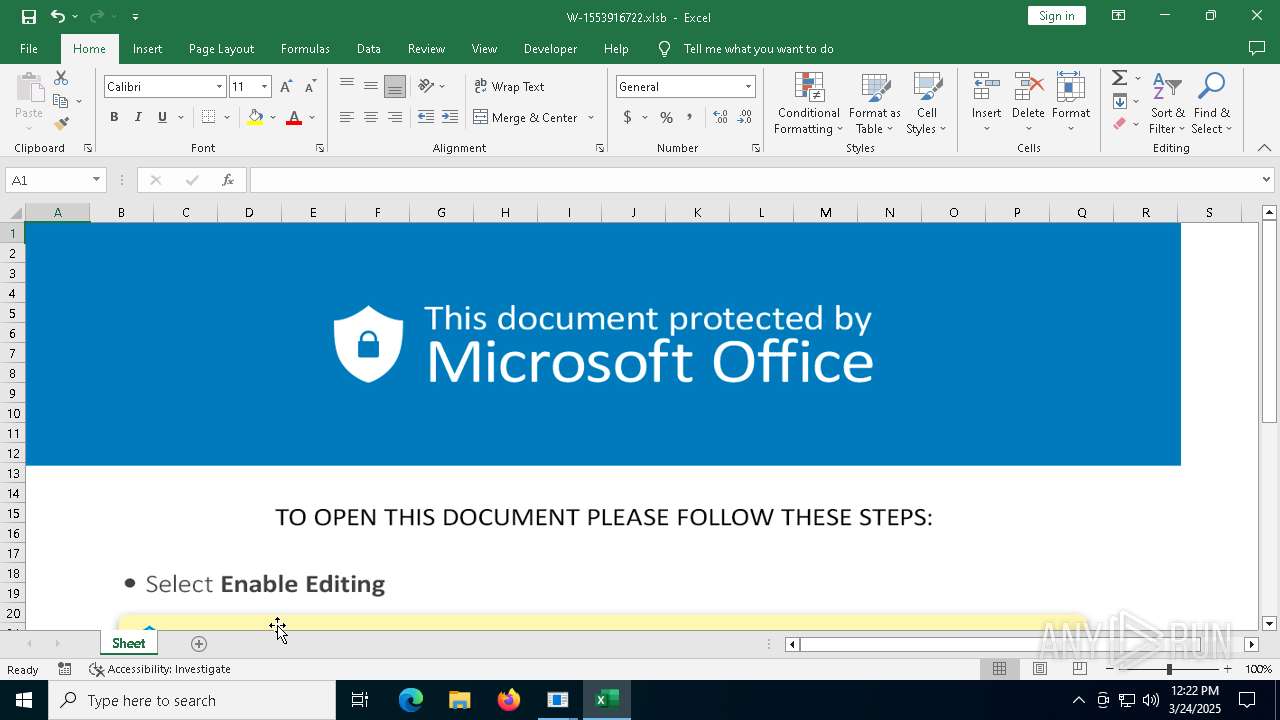Open Insert Function fx button
The image size is (1280, 720).
tap(228, 180)
